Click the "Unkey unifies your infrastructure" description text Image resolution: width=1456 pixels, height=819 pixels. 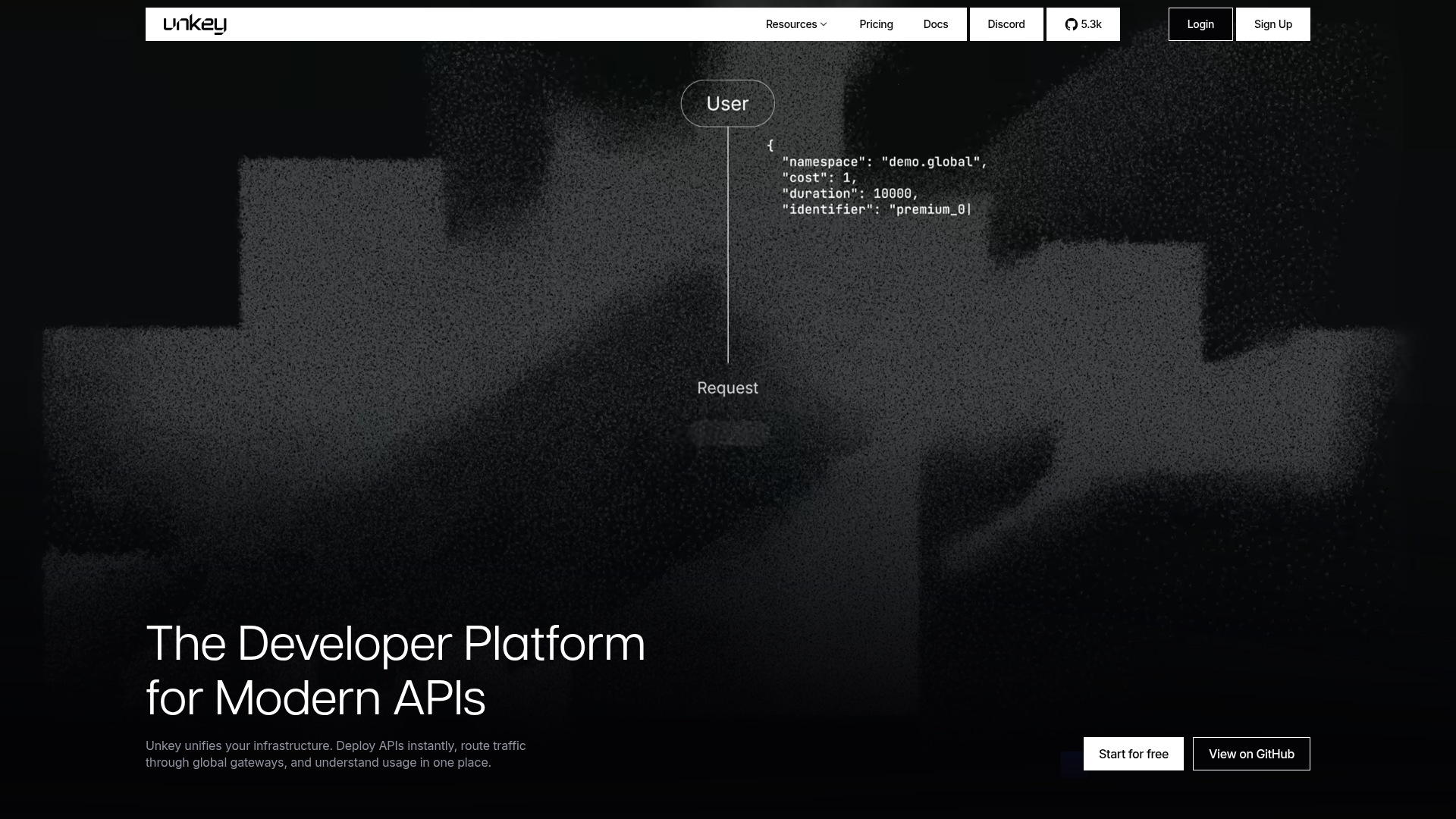336,754
